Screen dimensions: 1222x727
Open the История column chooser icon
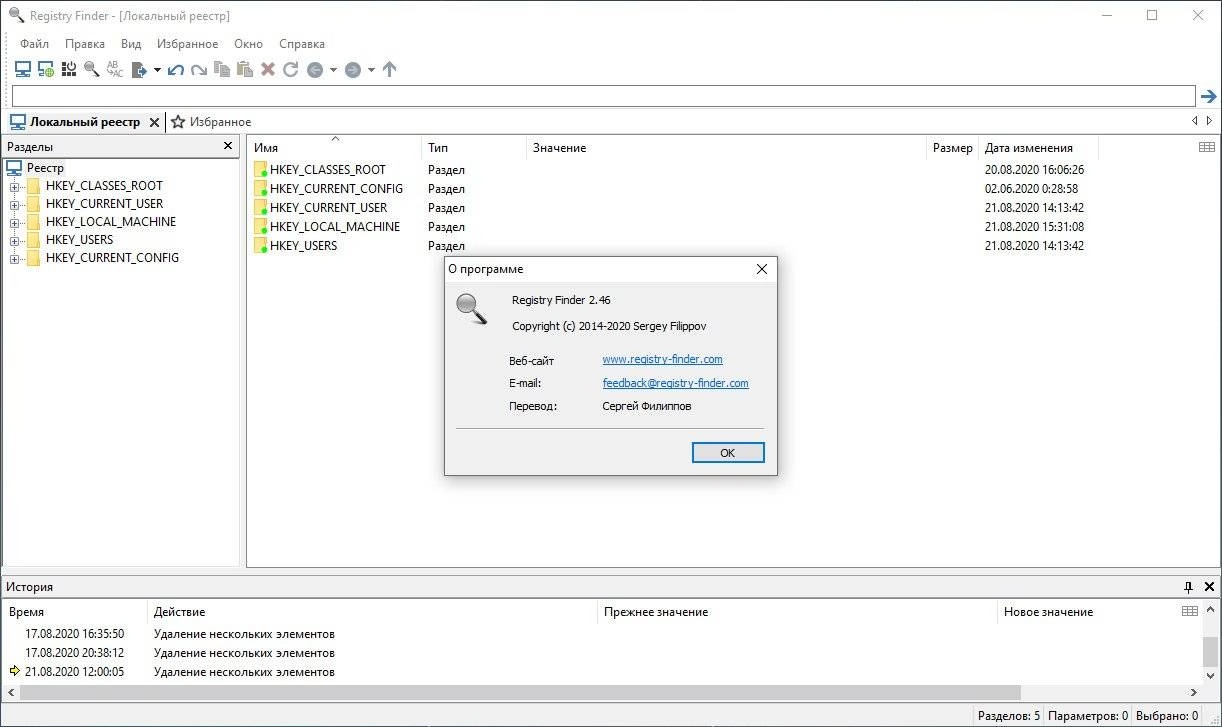(x=1190, y=611)
